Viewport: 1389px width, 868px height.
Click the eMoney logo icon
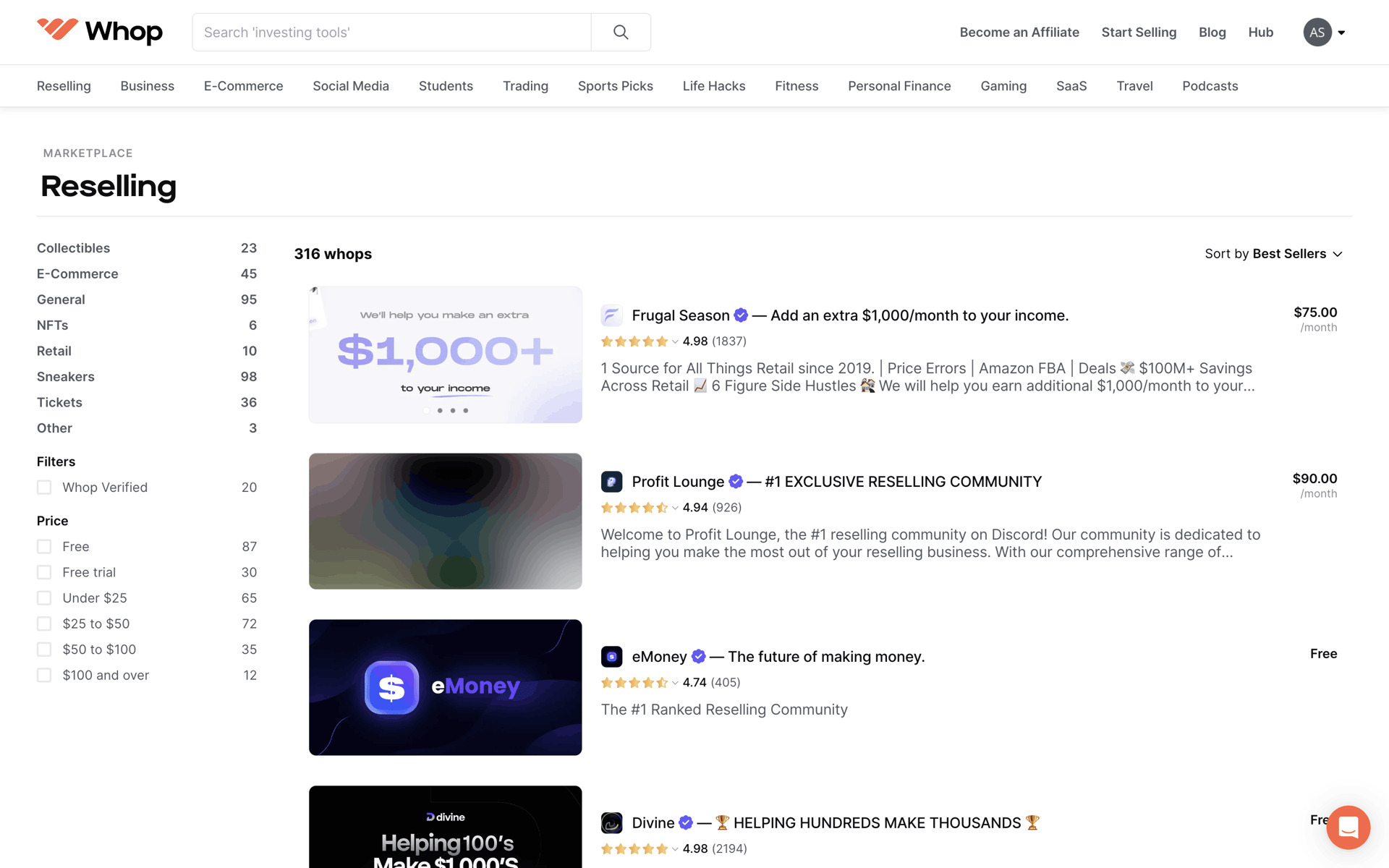(x=611, y=657)
